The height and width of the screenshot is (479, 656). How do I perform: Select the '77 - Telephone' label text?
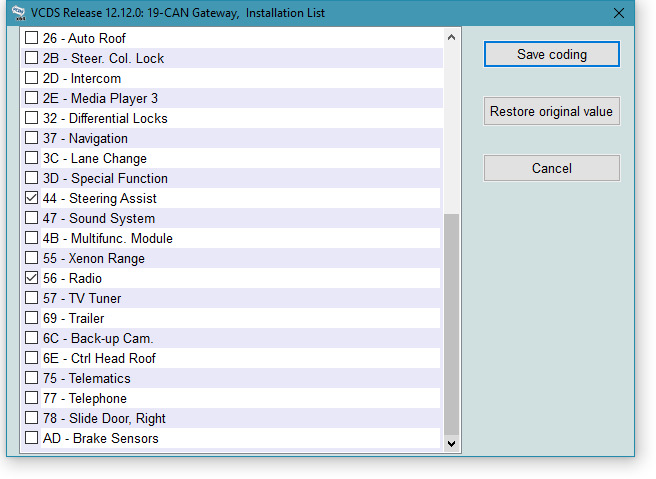tap(85, 398)
